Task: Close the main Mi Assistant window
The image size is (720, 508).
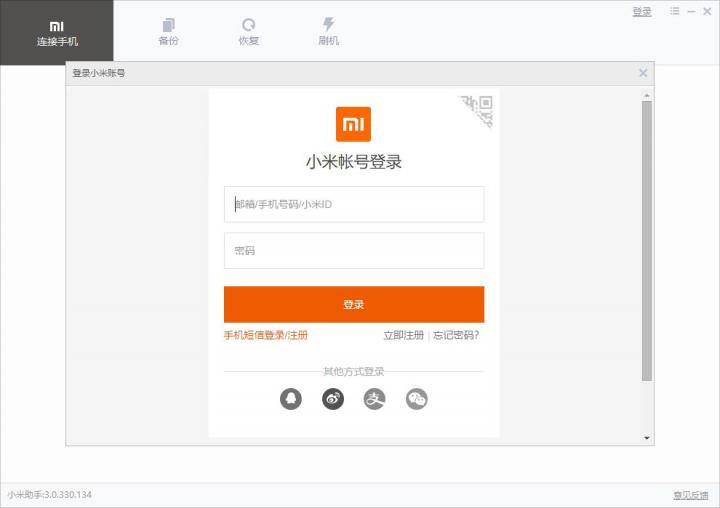Action: [x=707, y=11]
